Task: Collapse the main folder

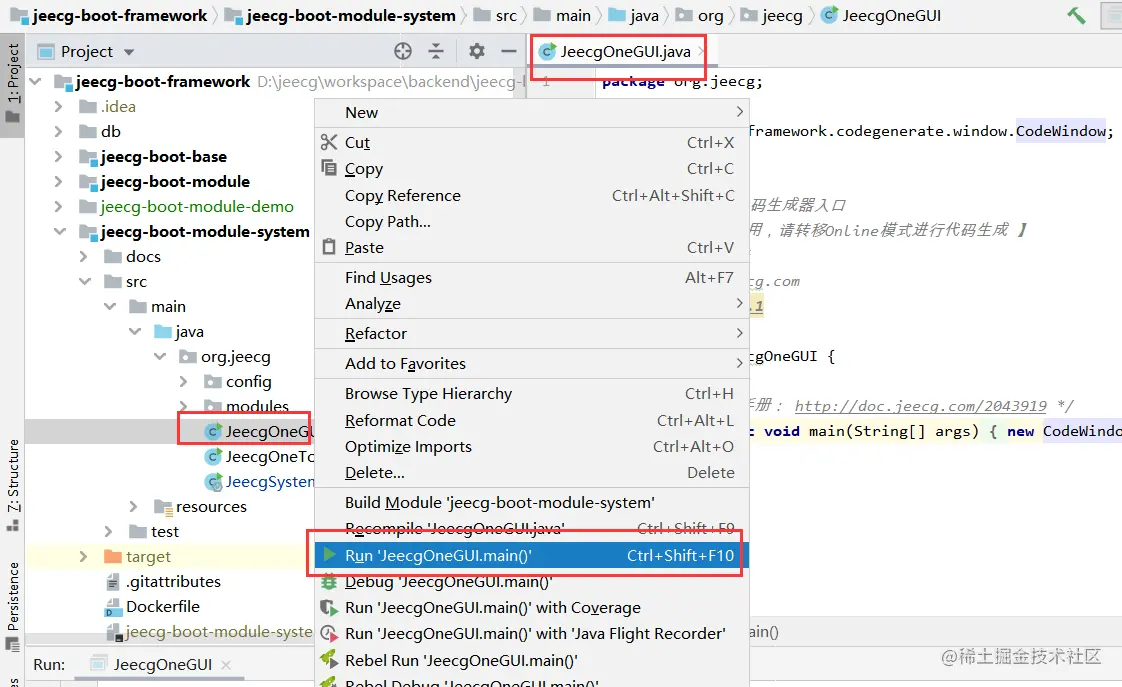Action: pyautogui.click(x=110, y=306)
